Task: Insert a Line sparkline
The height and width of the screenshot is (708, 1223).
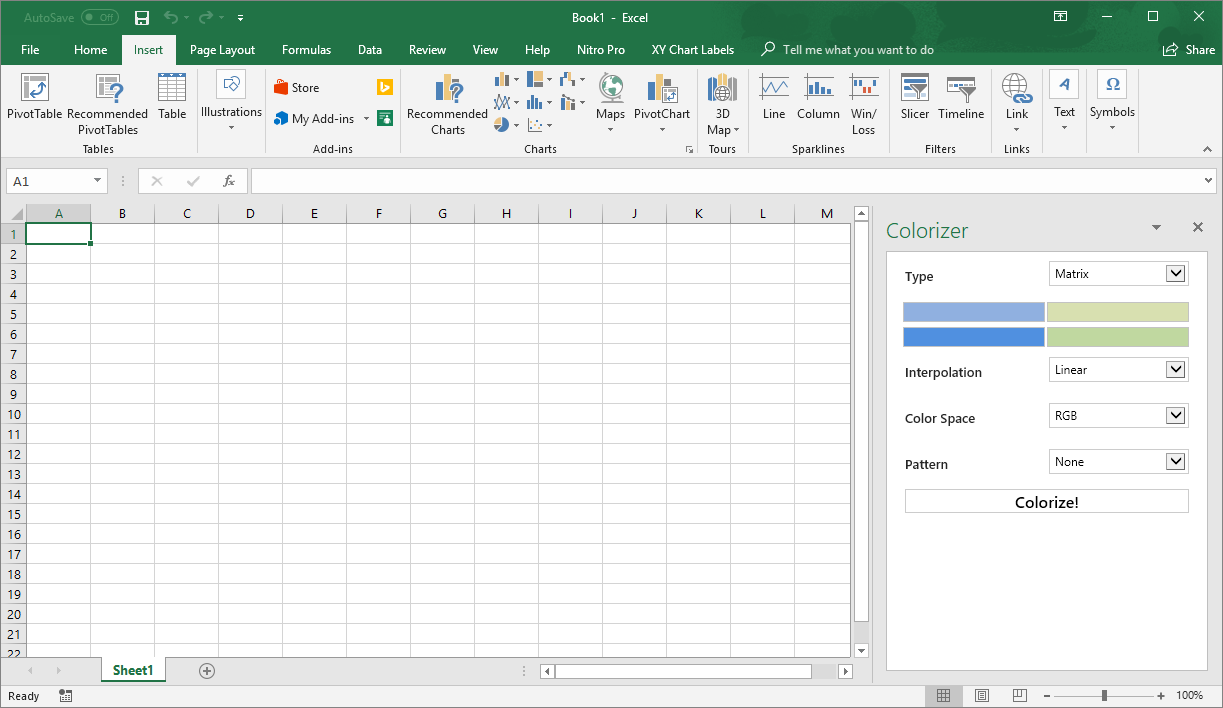Action: [773, 90]
